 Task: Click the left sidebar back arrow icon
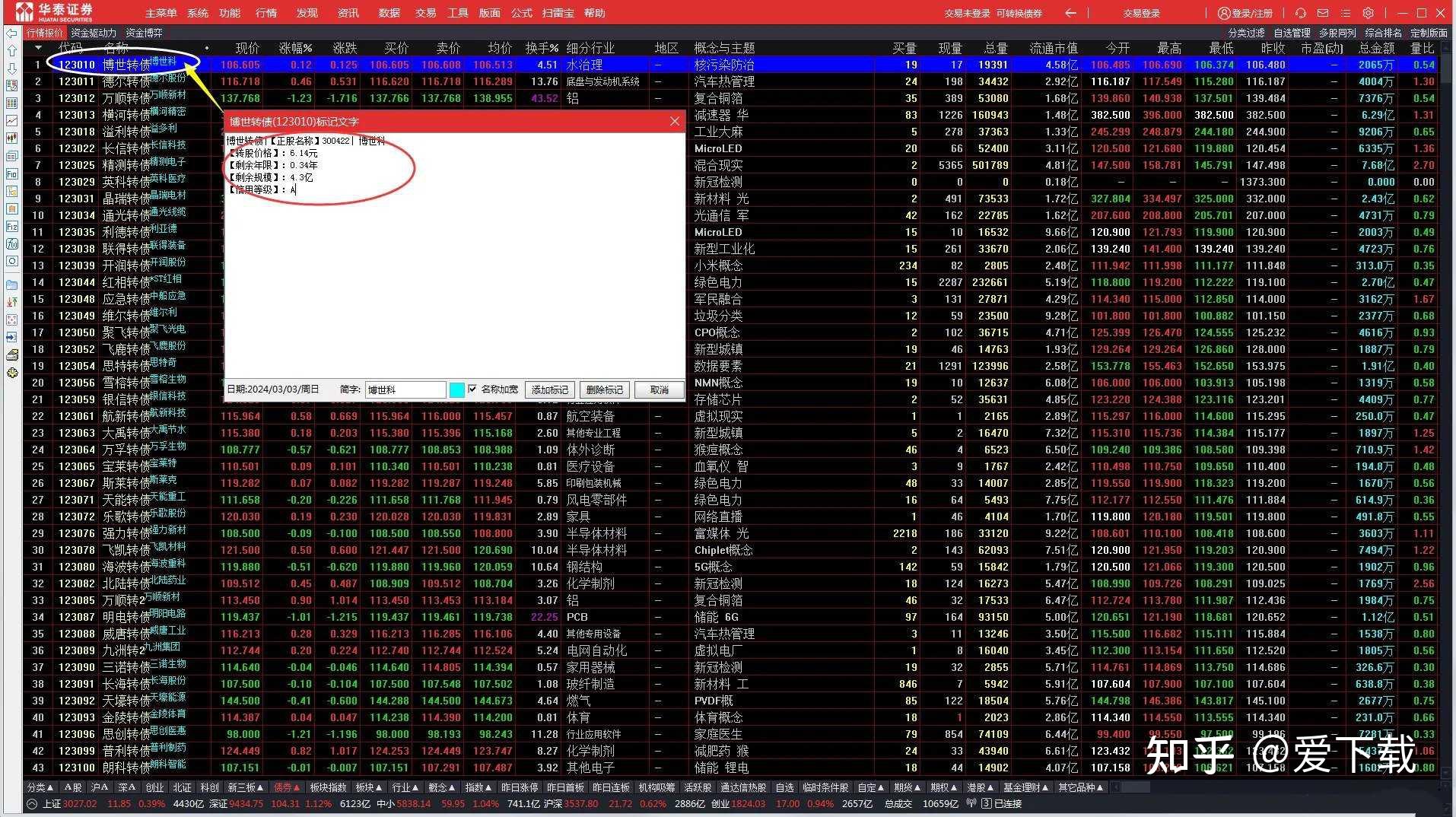(11, 33)
